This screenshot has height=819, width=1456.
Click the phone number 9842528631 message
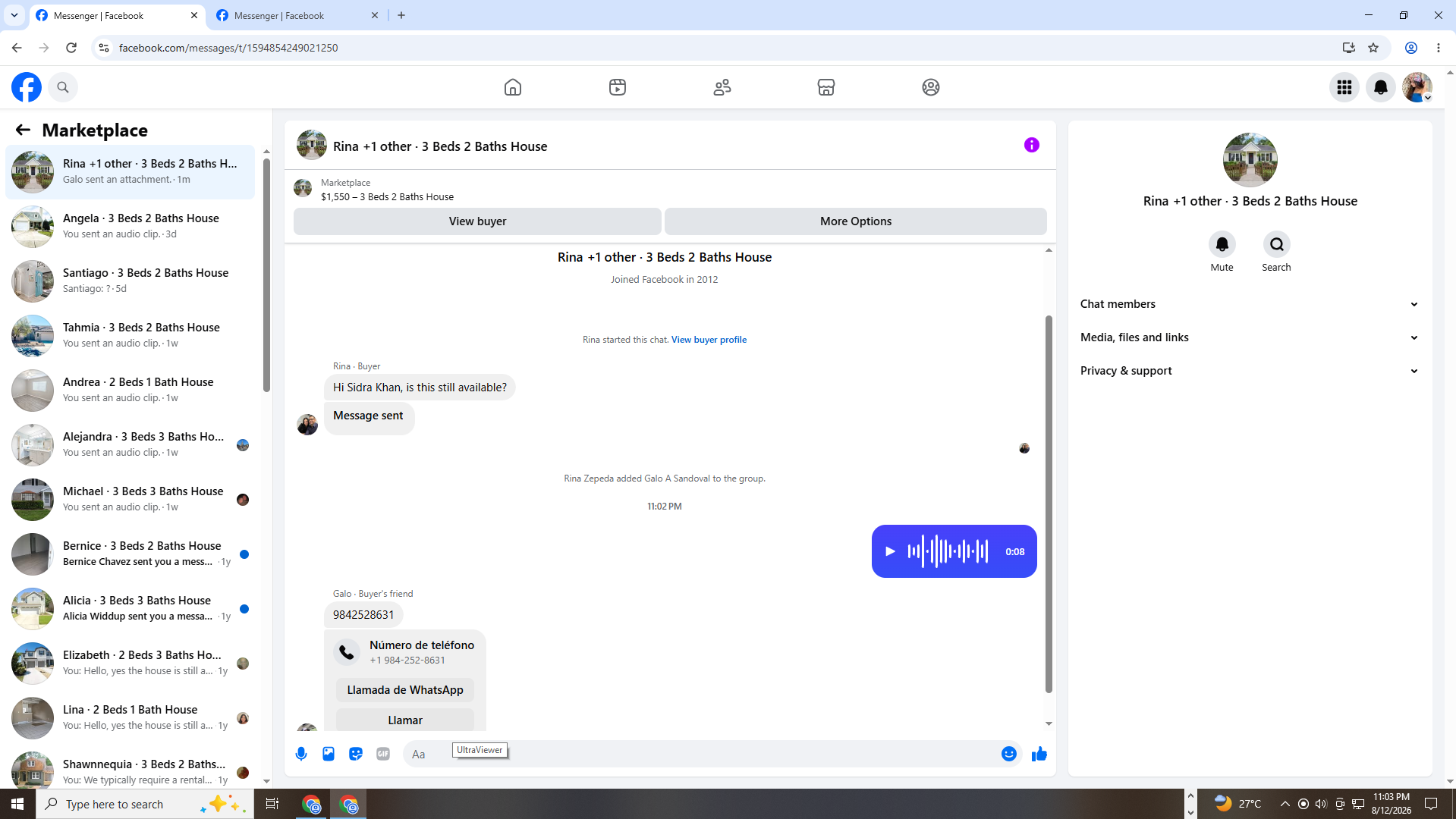click(x=363, y=615)
